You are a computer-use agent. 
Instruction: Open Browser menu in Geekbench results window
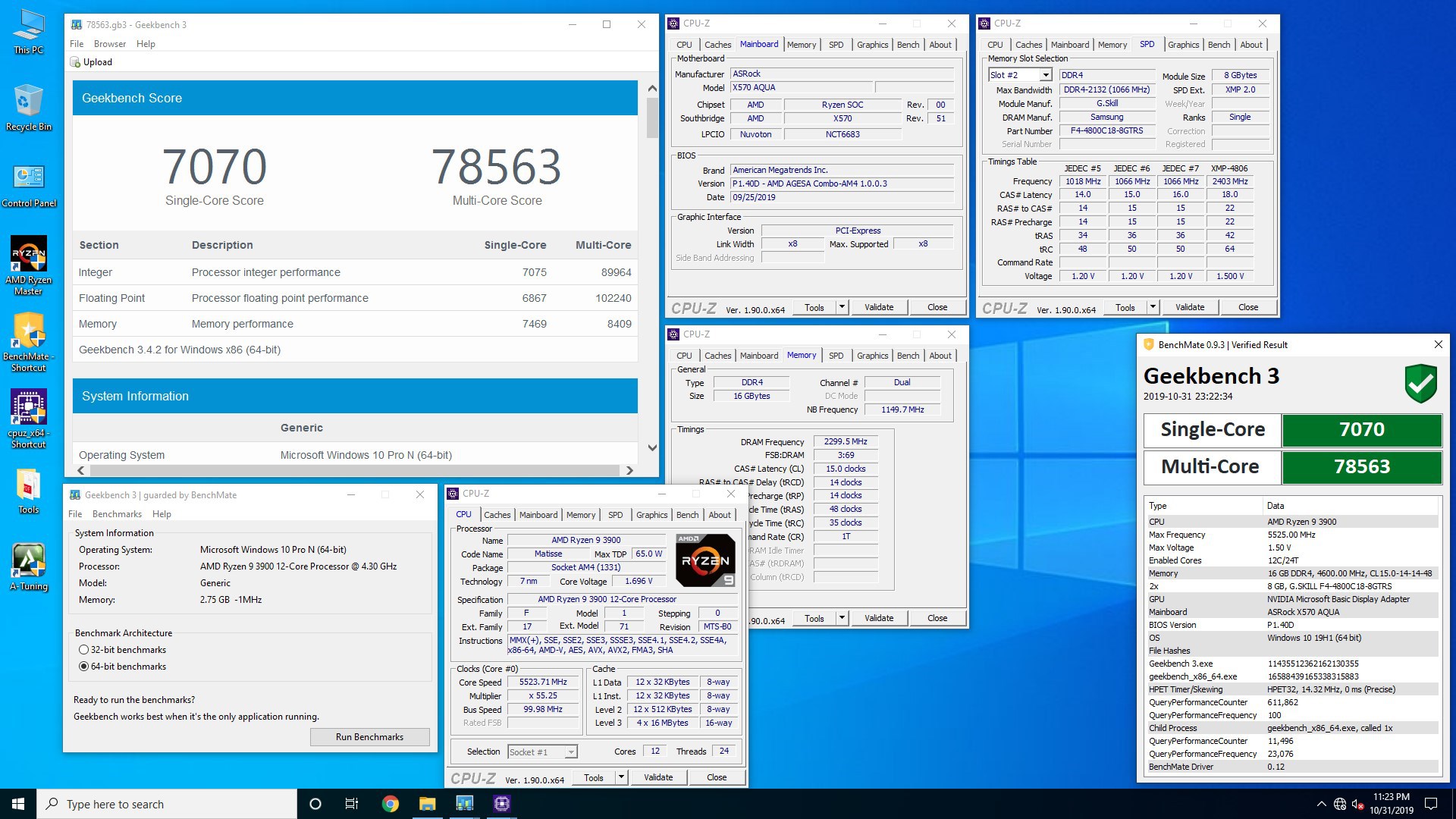click(110, 44)
